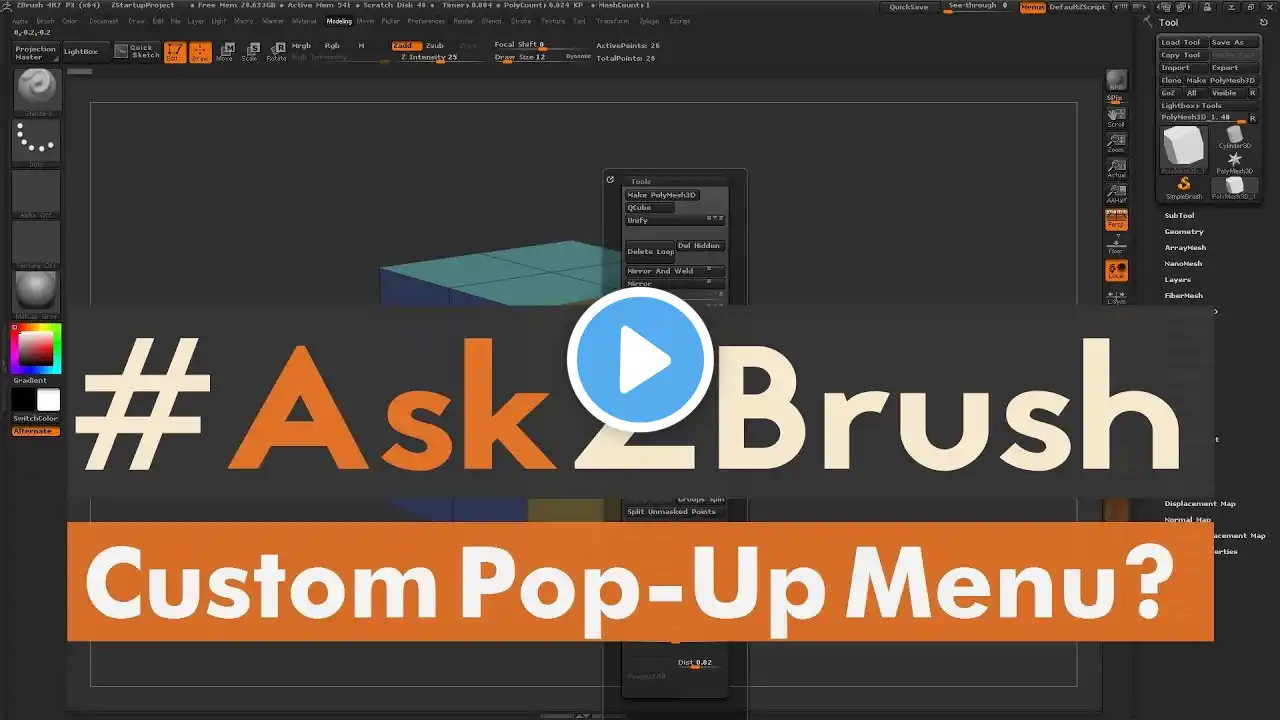Toggle the Alternate button

36,431
